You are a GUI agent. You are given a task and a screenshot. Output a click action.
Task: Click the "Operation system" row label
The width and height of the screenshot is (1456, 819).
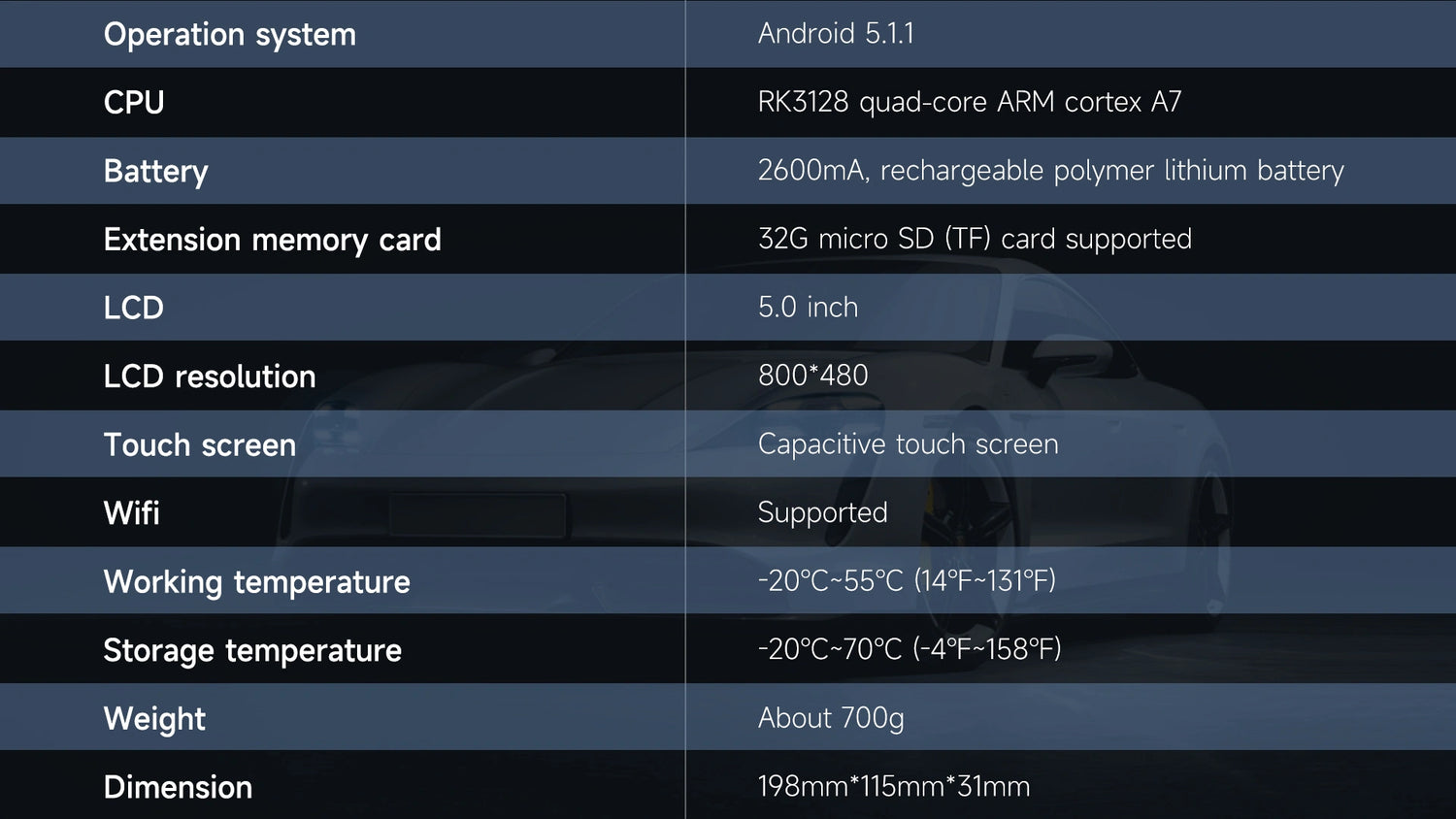[229, 35]
